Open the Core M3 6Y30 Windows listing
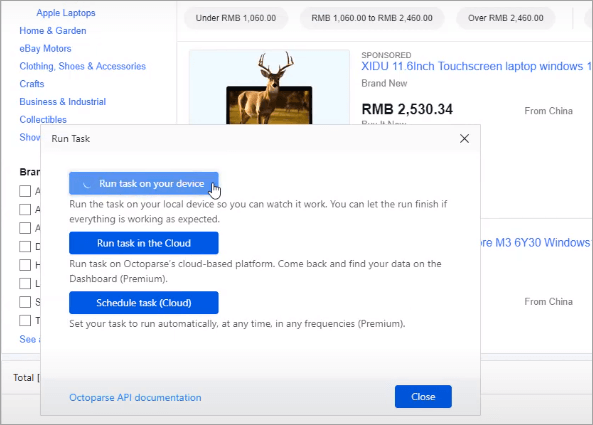 point(536,242)
